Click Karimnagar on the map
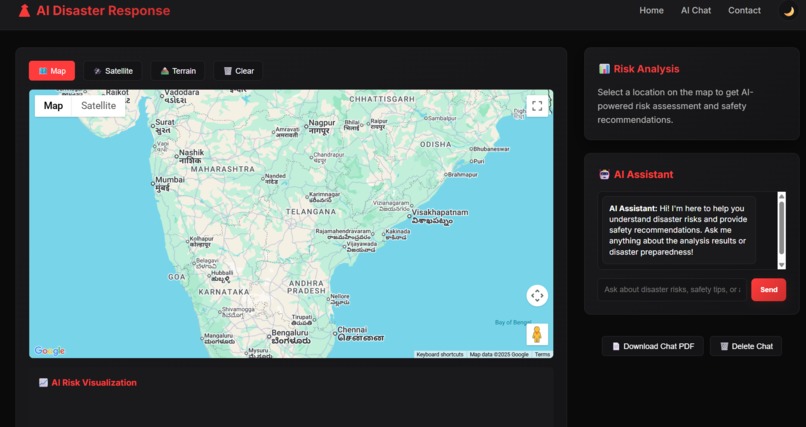 click(x=324, y=197)
